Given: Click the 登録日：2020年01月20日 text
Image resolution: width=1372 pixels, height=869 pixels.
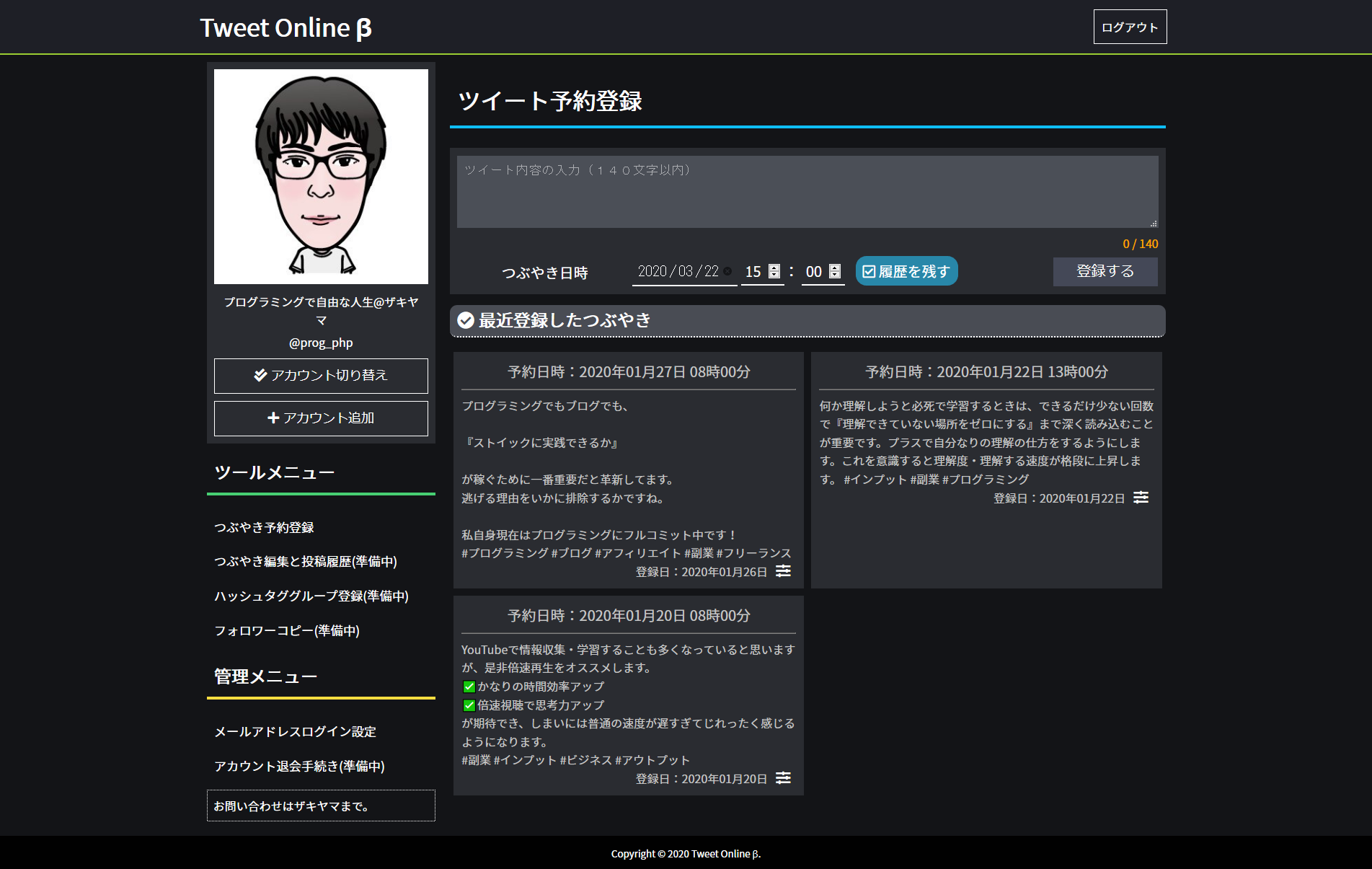Looking at the screenshot, I should point(702,779).
